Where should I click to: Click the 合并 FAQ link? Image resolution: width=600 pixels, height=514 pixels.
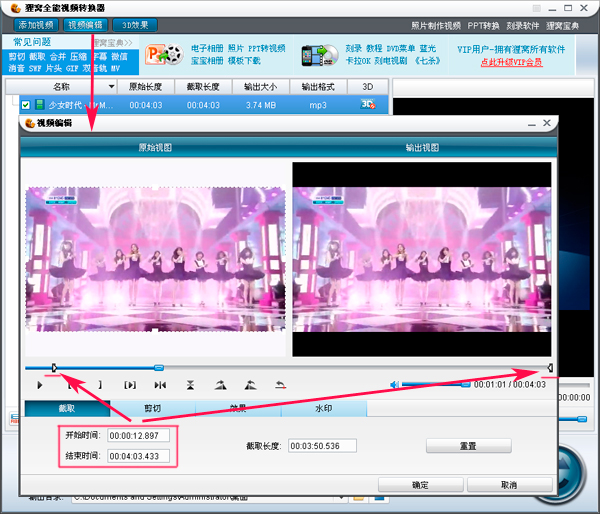point(58,57)
